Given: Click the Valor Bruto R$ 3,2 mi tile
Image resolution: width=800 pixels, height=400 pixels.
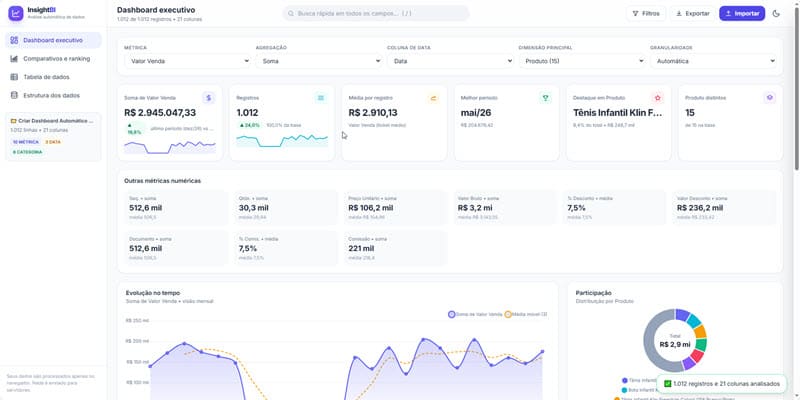Looking at the screenshot, I should 505,209.
